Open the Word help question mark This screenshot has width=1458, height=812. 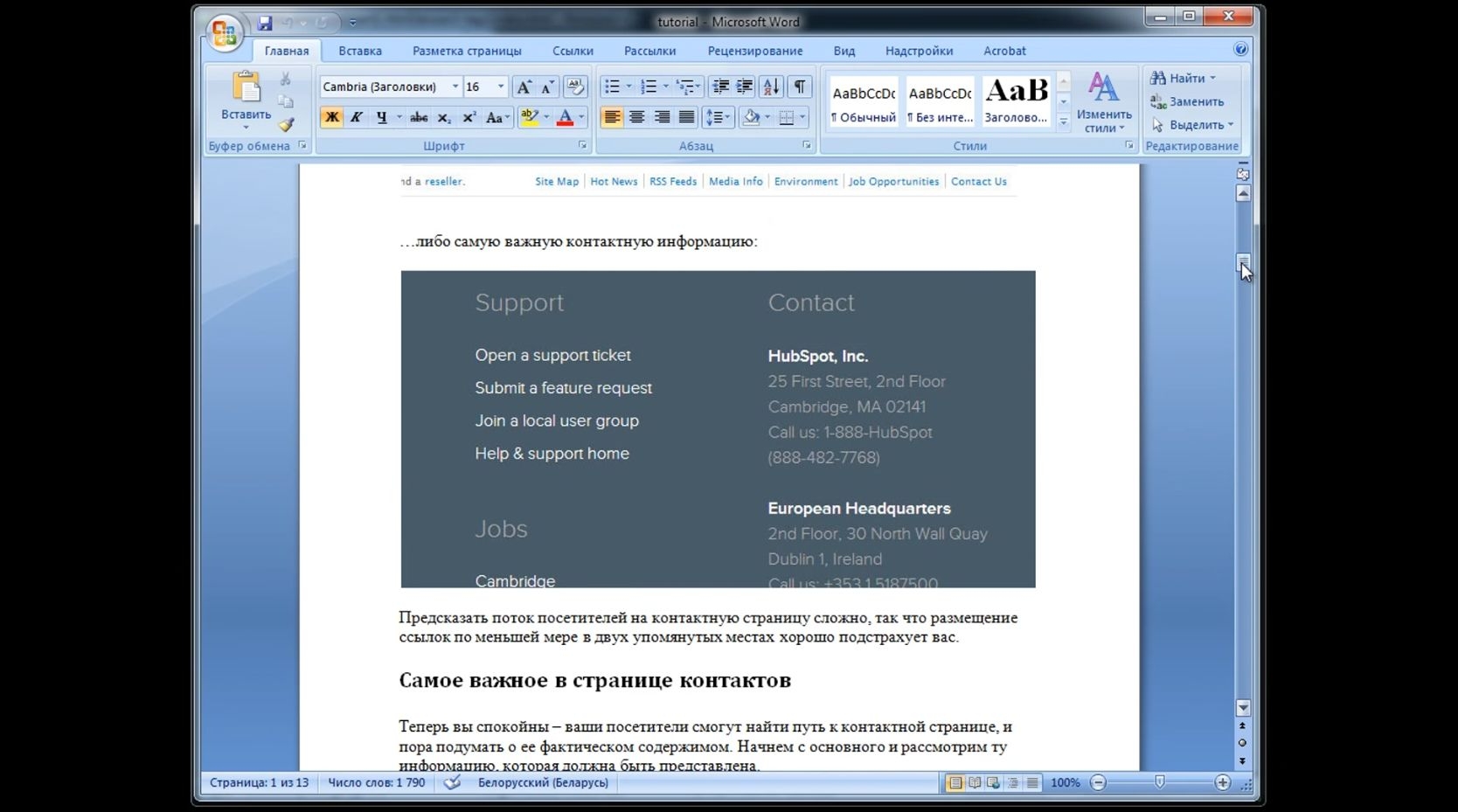pos(1240,50)
